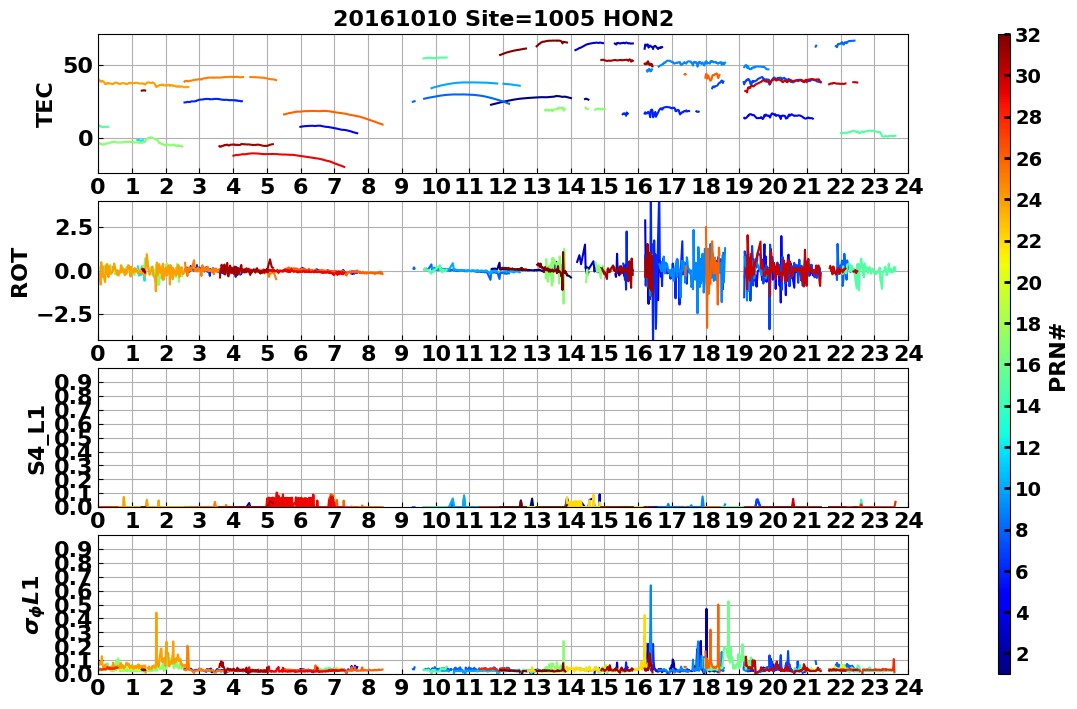Click the dark blue bottom of PRN colorbar

(1004, 665)
